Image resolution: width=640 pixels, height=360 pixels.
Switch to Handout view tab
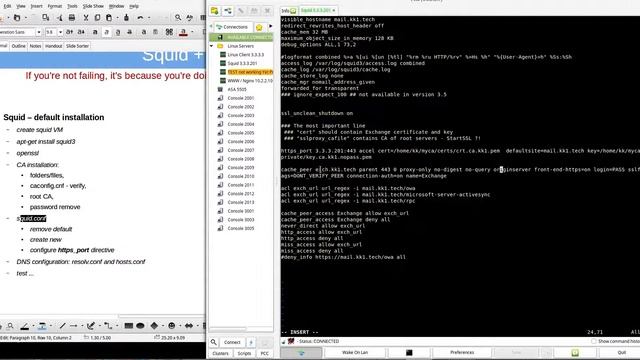click(x=53, y=46)
